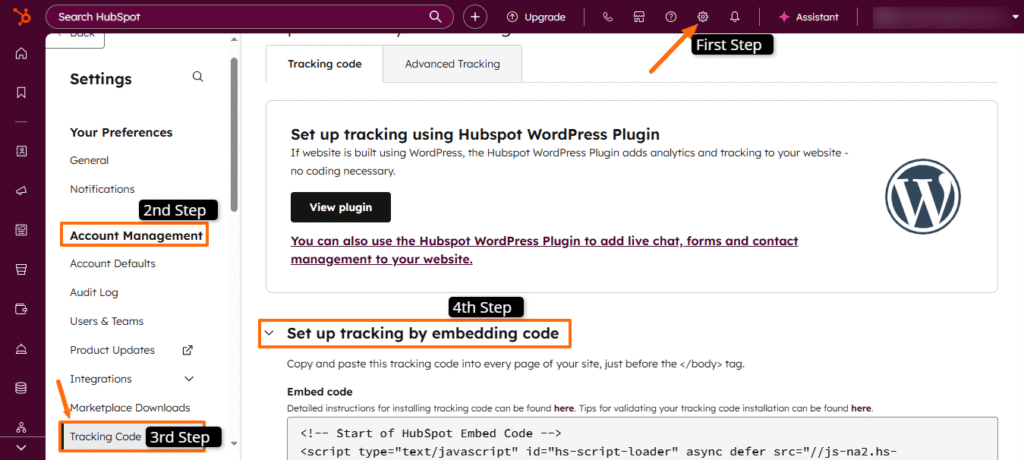Open Marketplace Downloads settings

click(130, 408)
